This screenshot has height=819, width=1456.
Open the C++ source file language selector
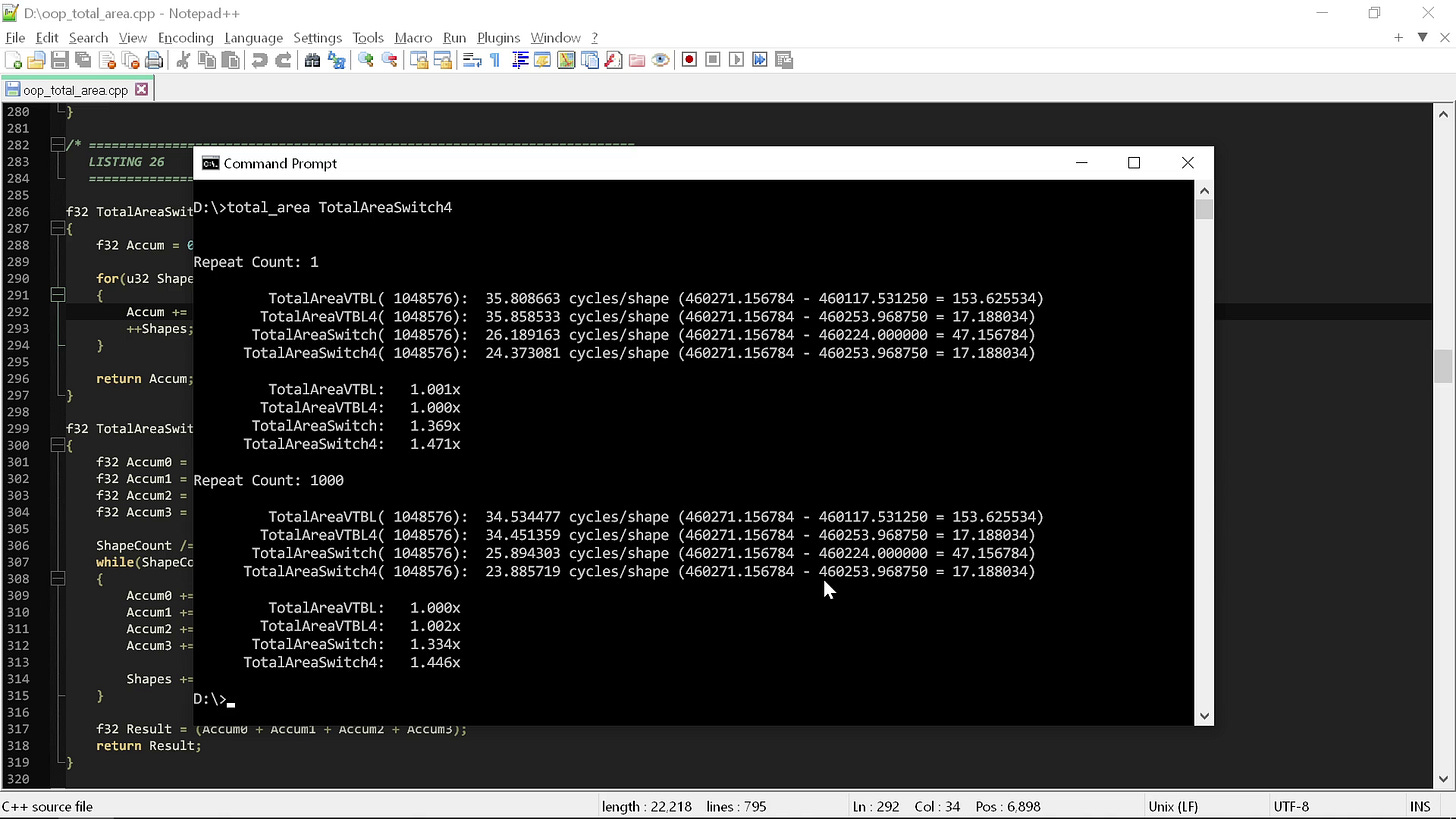[48, 806]
